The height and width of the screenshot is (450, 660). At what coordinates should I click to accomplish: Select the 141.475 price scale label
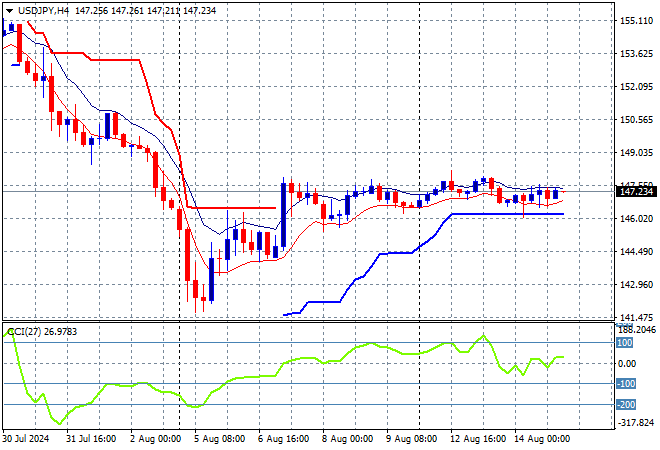(636, 317)
